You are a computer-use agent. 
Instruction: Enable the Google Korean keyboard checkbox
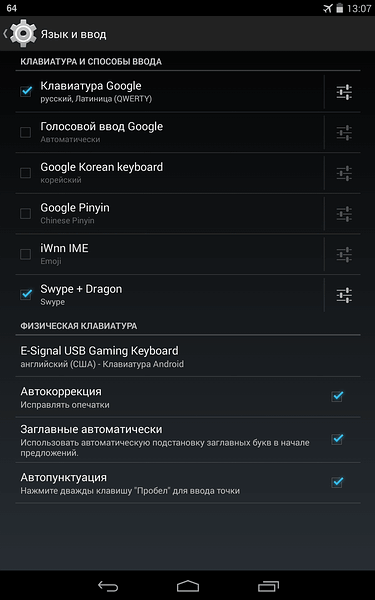coord(26,173)
